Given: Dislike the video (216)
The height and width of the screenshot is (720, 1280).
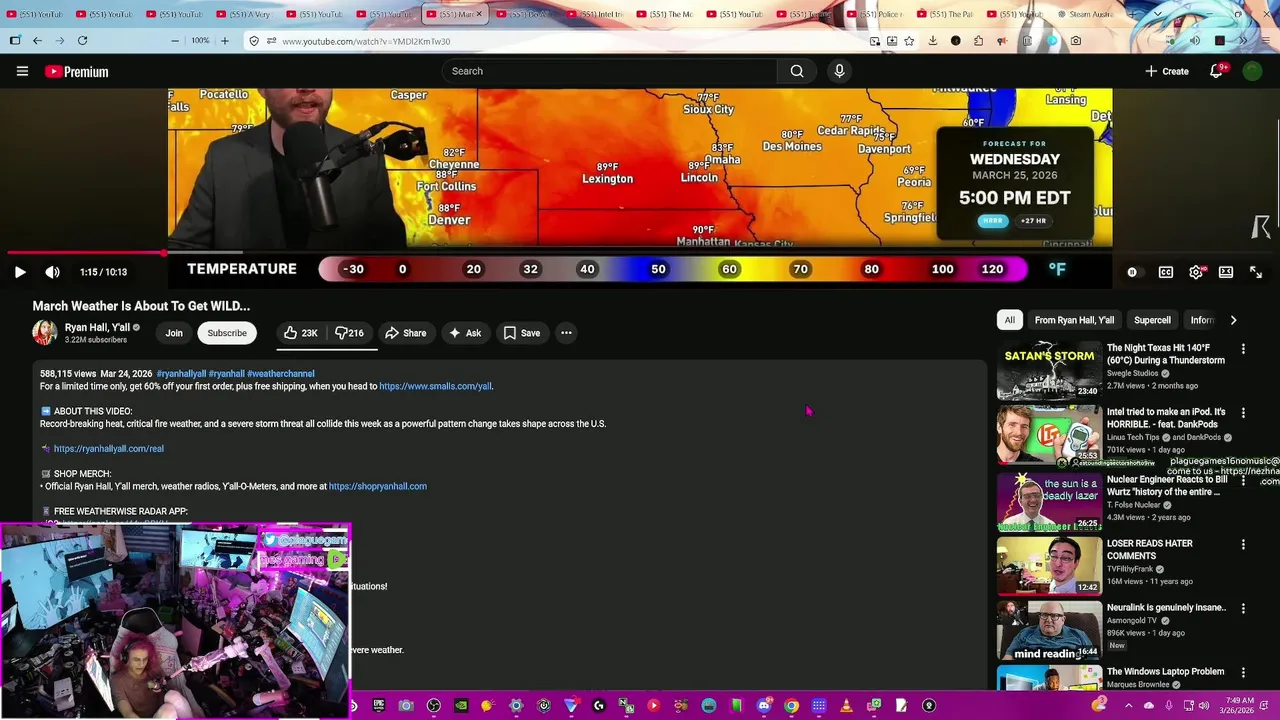Looking at the screenshot, I should pyautogui.click(x=352, y=333).
